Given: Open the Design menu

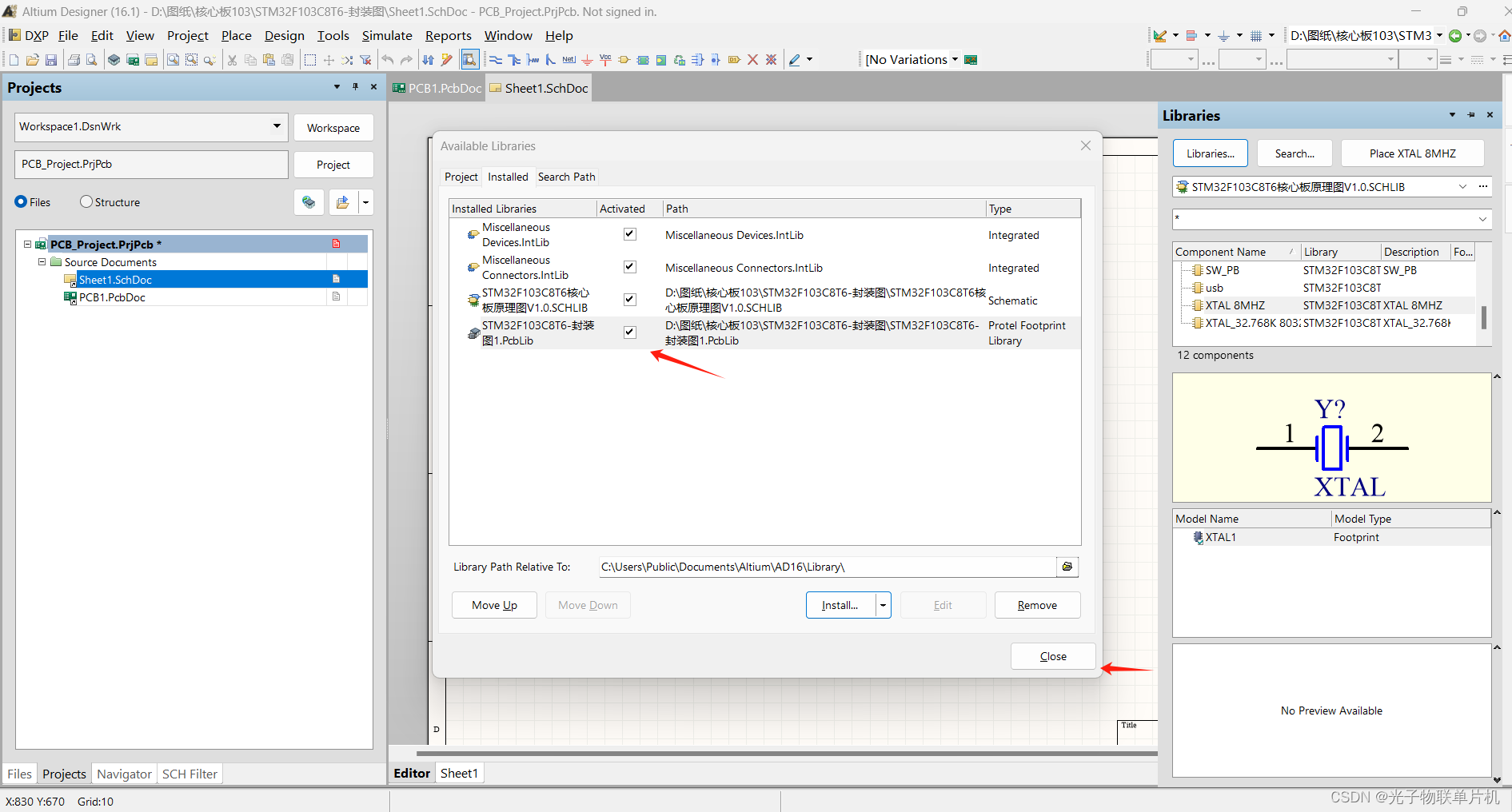Looking at the screenshot, I should point(285,36).
